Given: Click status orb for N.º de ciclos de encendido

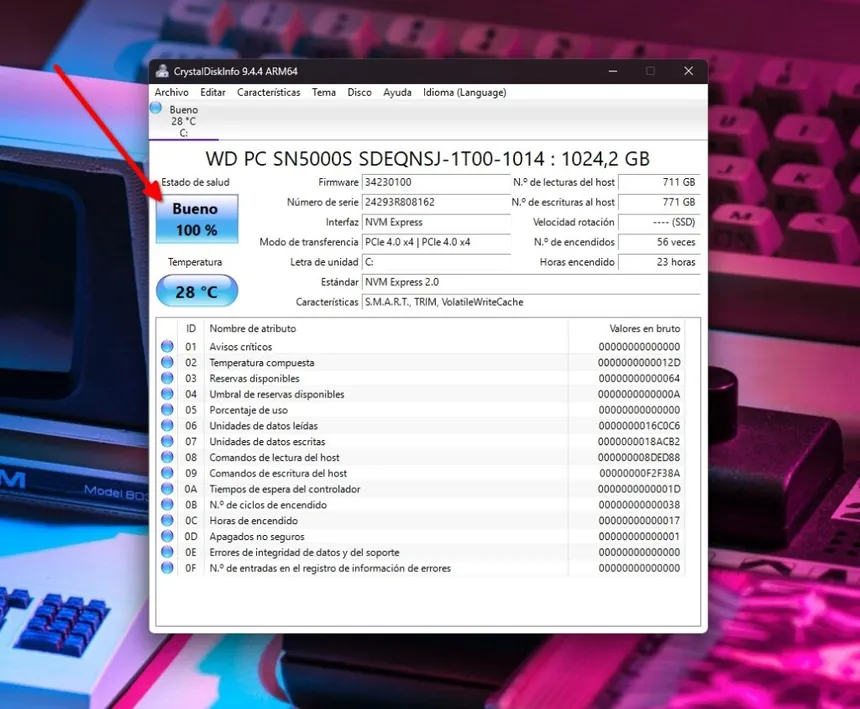Looking at the screenshot, I should point(167,504).
